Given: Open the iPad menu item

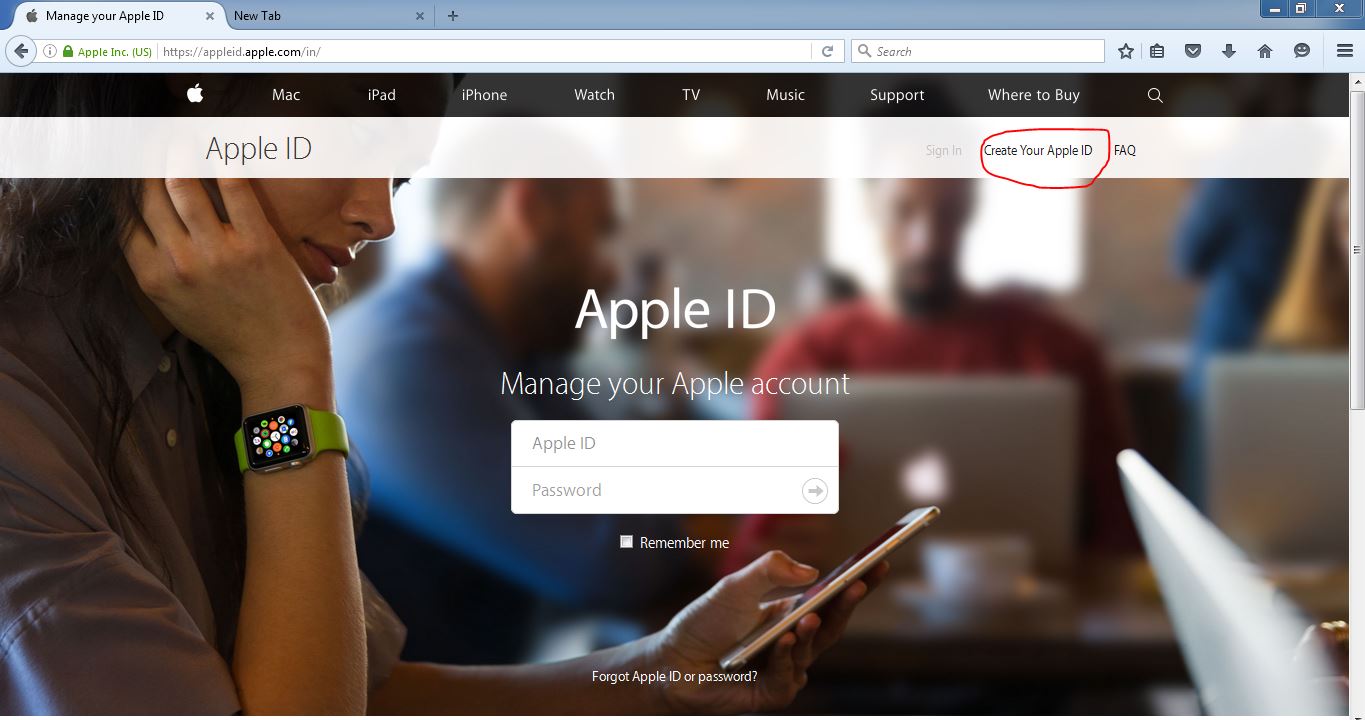Looking at the screenshot, I should (382, 95).
